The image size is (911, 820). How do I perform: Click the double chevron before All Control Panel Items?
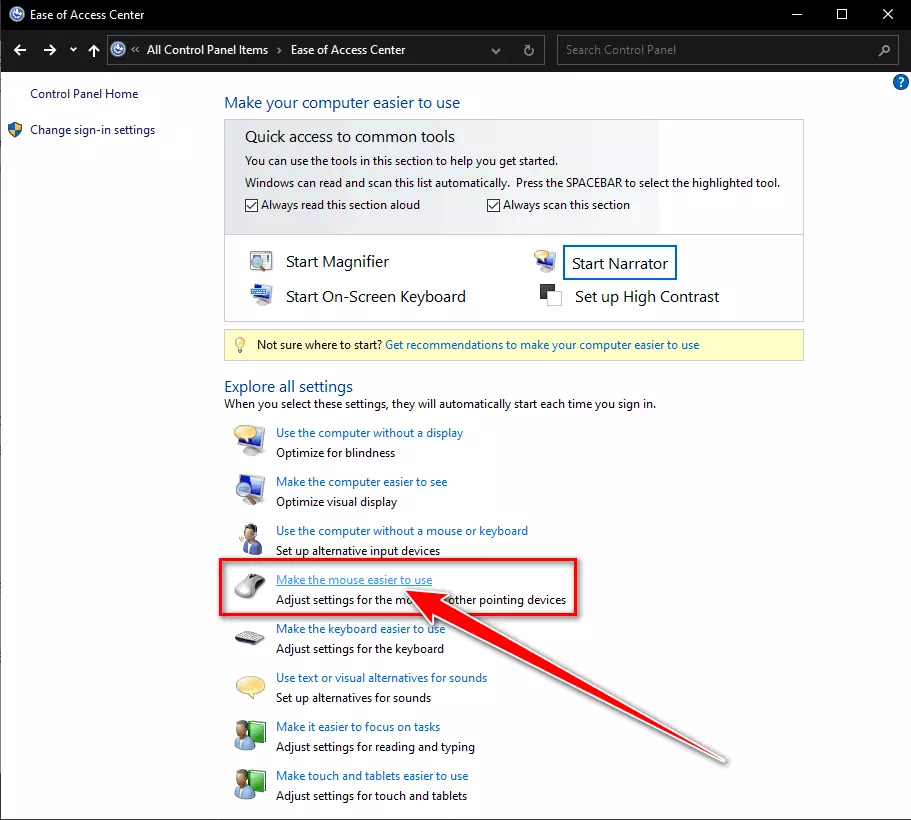click(135, 49)
